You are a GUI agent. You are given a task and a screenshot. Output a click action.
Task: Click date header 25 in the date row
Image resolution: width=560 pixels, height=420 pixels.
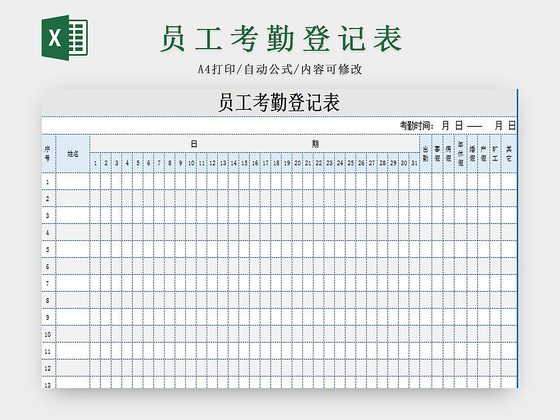click(350, 163)
